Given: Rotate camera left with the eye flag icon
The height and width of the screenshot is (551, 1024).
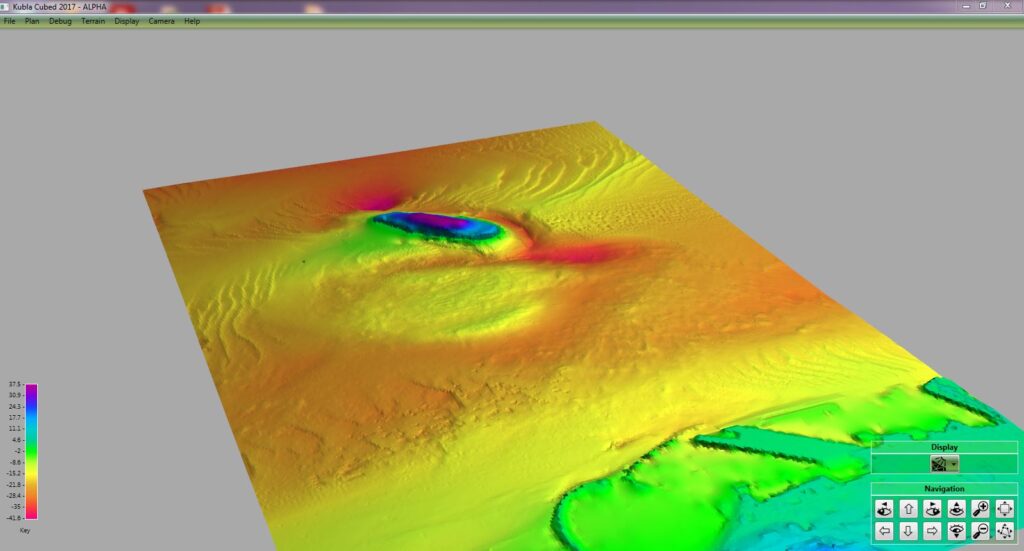Looking at the screenshot, I should (883, 508).
